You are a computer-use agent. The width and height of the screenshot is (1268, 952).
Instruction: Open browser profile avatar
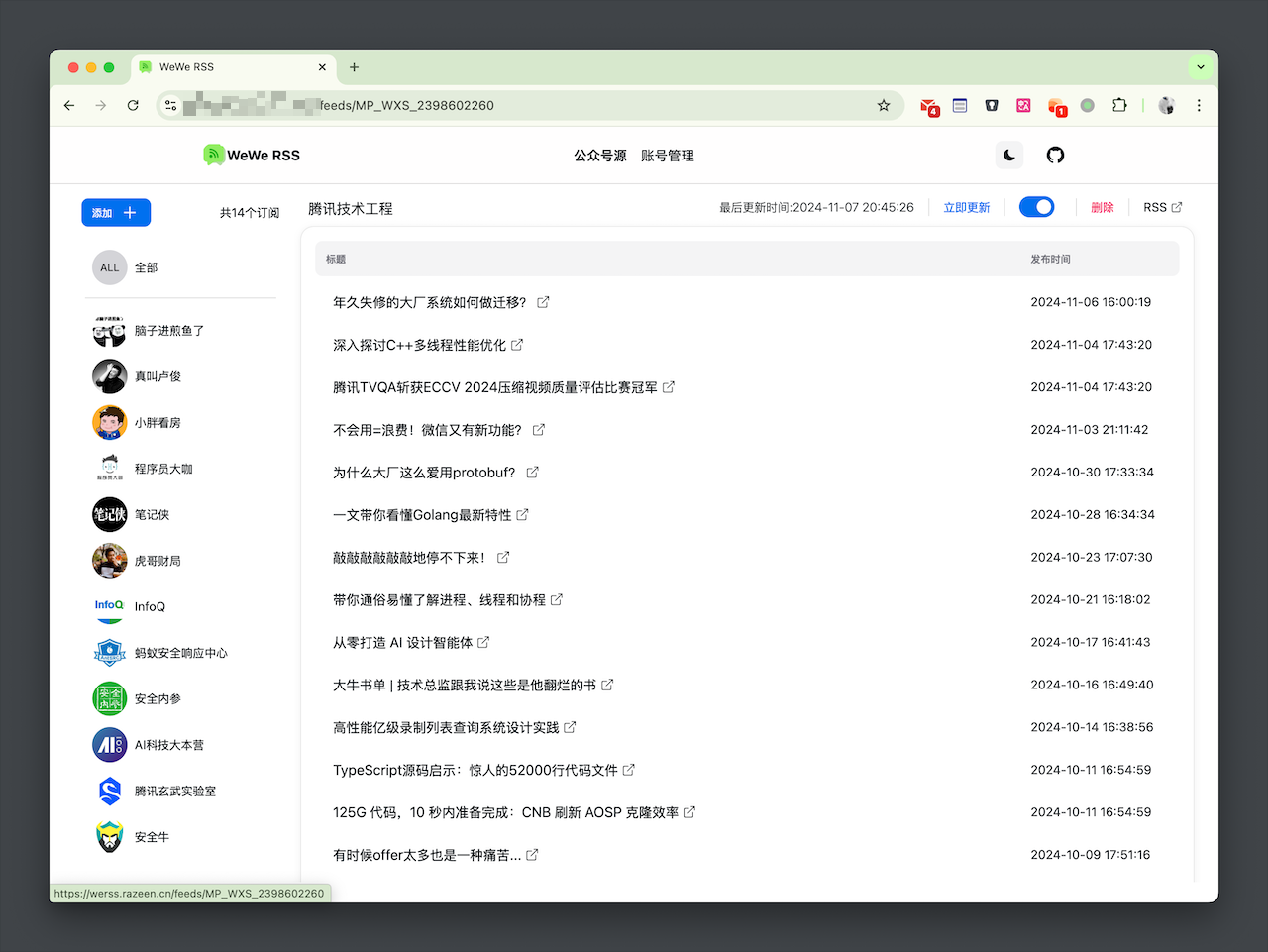click(1167, 105)
